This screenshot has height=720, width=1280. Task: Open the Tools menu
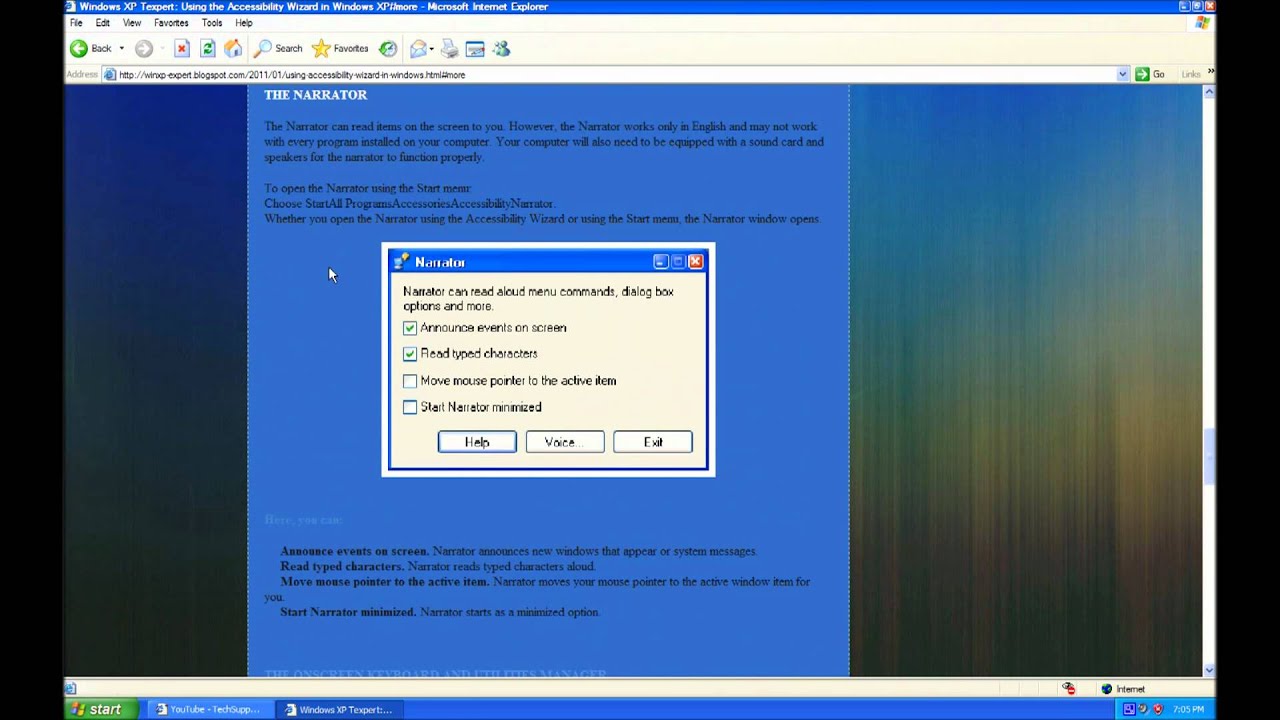click(x=212, y=22)
